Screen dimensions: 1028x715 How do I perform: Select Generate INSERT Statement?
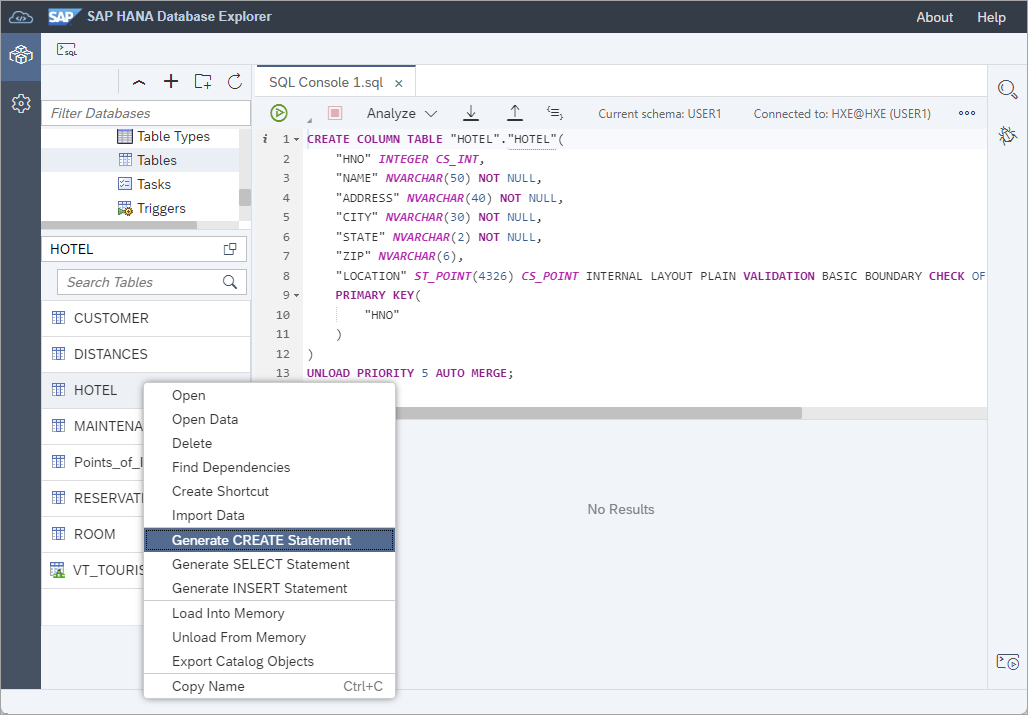(269, 589)
